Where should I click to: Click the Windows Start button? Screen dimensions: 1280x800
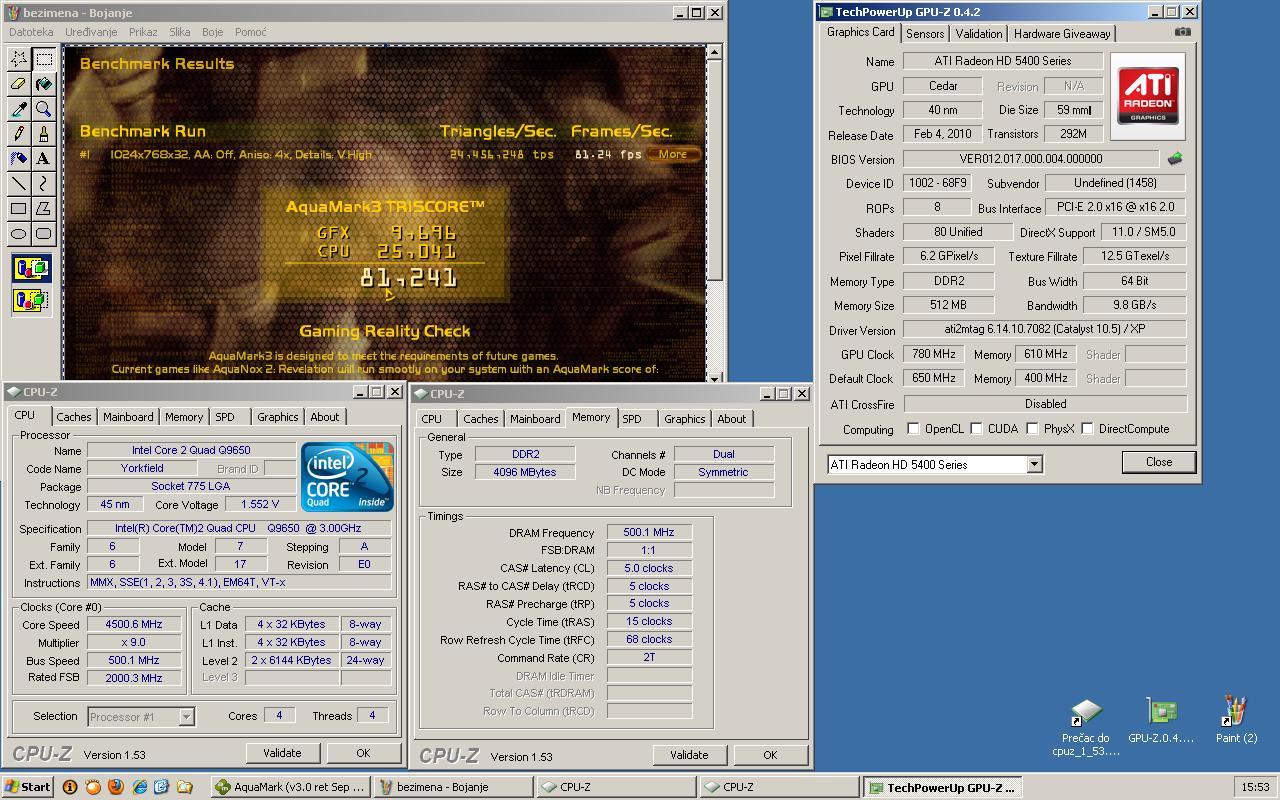[28, 787]
